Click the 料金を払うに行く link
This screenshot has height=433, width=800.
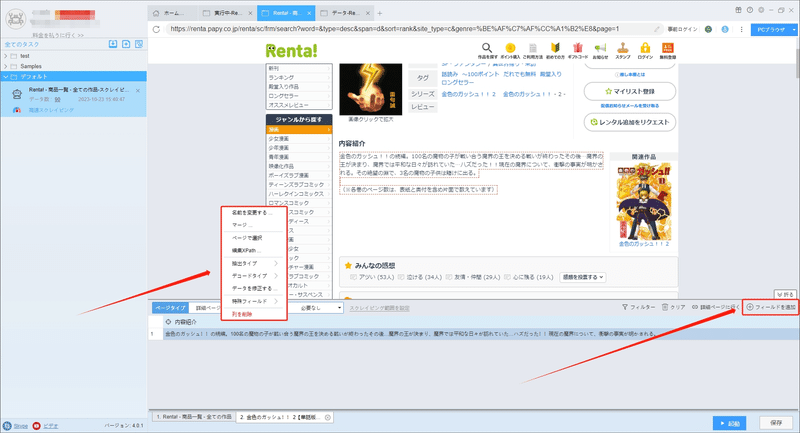point(58,35)
